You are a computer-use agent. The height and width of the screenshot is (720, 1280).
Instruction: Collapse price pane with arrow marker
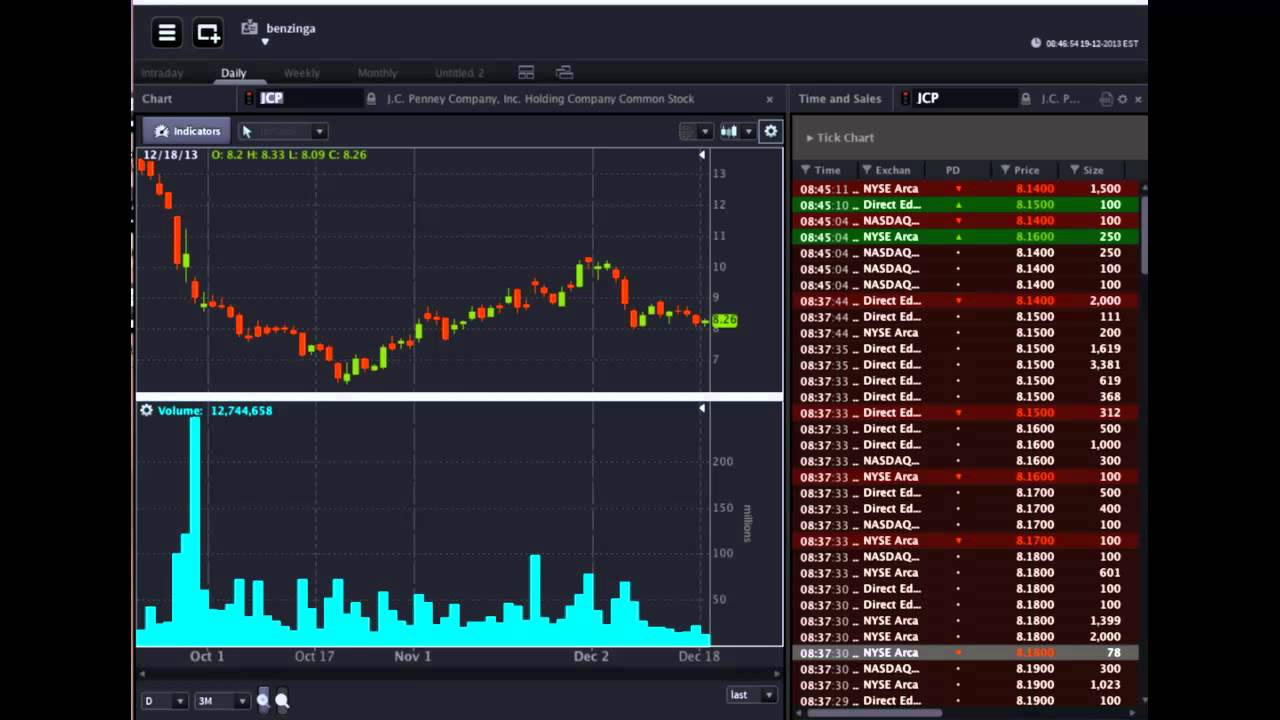pyautogui.click(x=702, y=155)
